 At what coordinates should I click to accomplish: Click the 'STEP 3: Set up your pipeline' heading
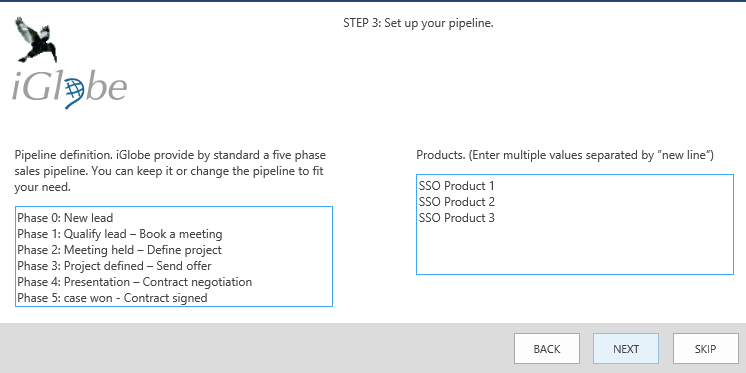pyautogui.click(x=418, y=23)
